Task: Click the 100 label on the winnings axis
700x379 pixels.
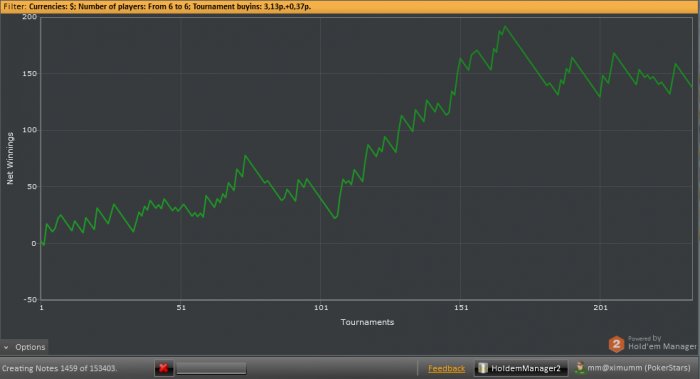Action: coord(29,130)
